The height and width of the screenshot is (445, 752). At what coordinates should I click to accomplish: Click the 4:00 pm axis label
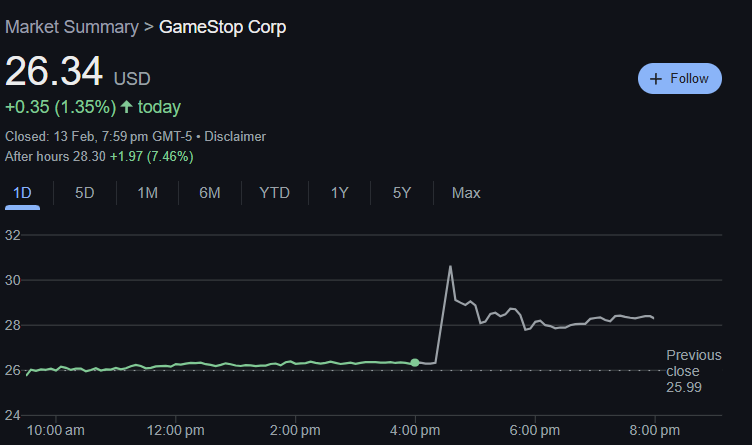click(x=415, y=430)
